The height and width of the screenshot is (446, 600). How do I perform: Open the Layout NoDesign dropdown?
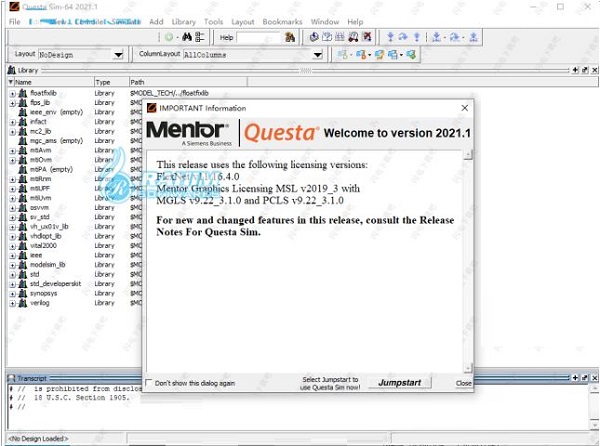click(118, 55)
